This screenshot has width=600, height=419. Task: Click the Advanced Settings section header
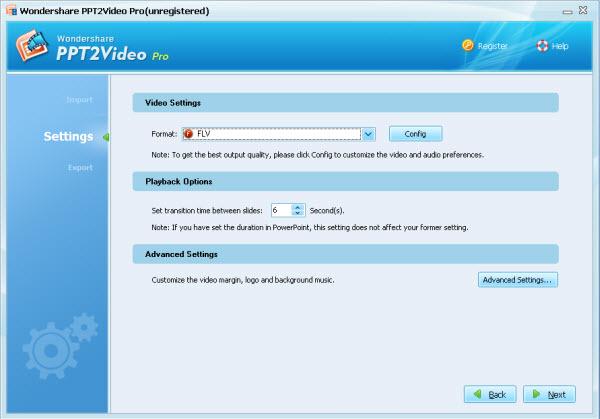pyautogui.click(x=346, y=254)
